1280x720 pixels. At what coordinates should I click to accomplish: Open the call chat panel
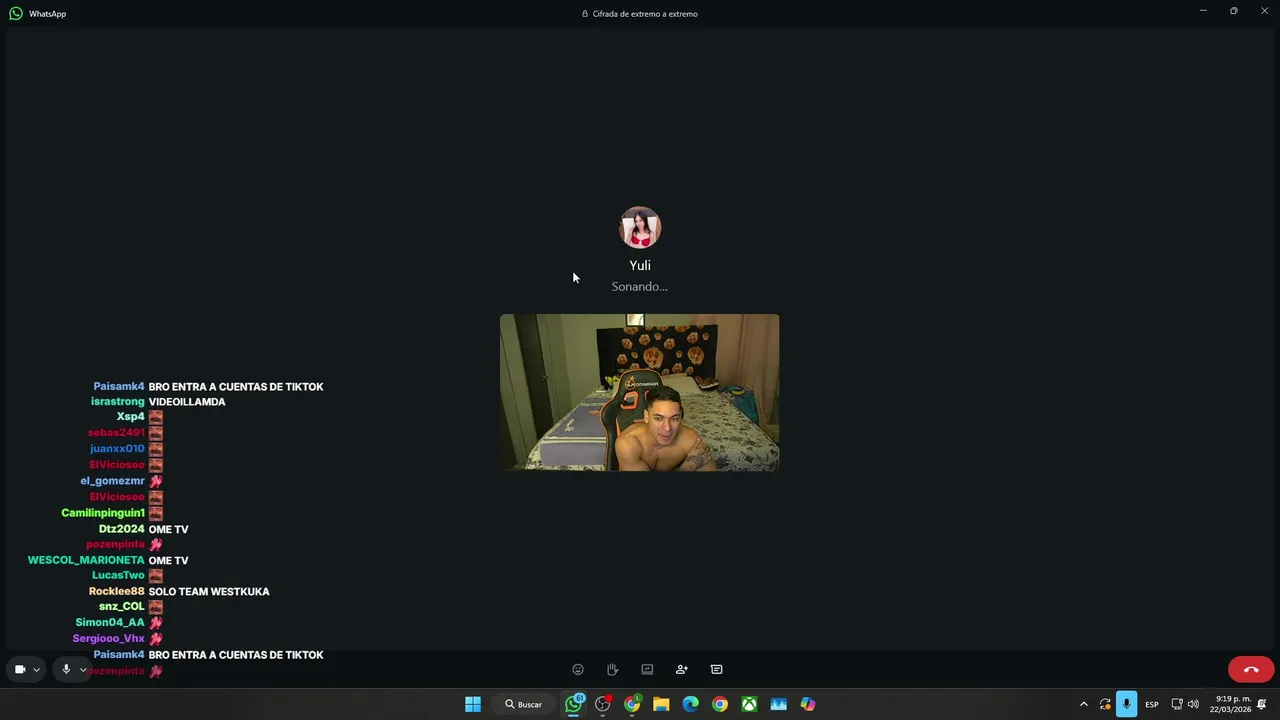[x=716, y=669]
